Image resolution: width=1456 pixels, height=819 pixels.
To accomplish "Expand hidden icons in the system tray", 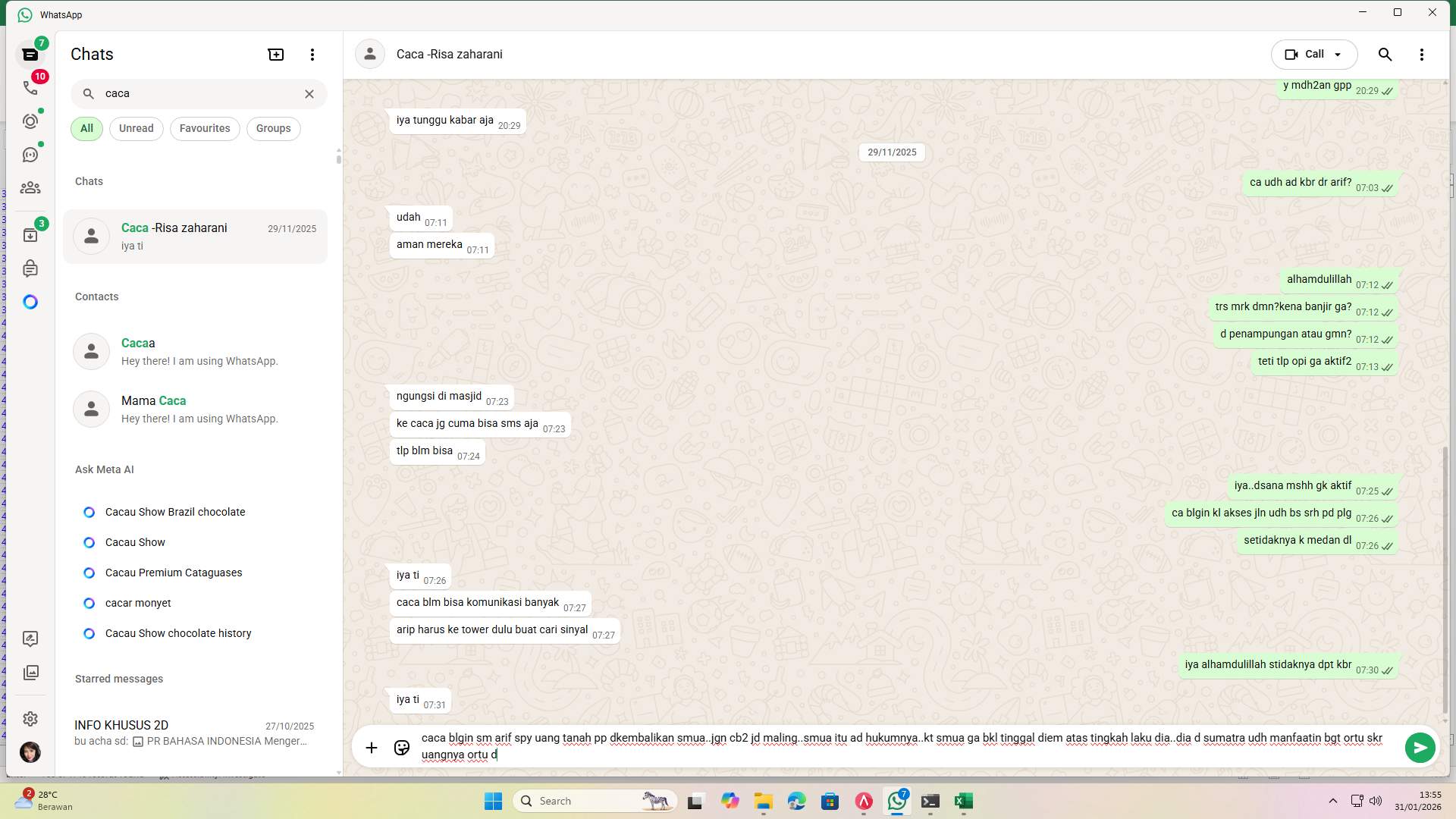I will [1332, 800].
